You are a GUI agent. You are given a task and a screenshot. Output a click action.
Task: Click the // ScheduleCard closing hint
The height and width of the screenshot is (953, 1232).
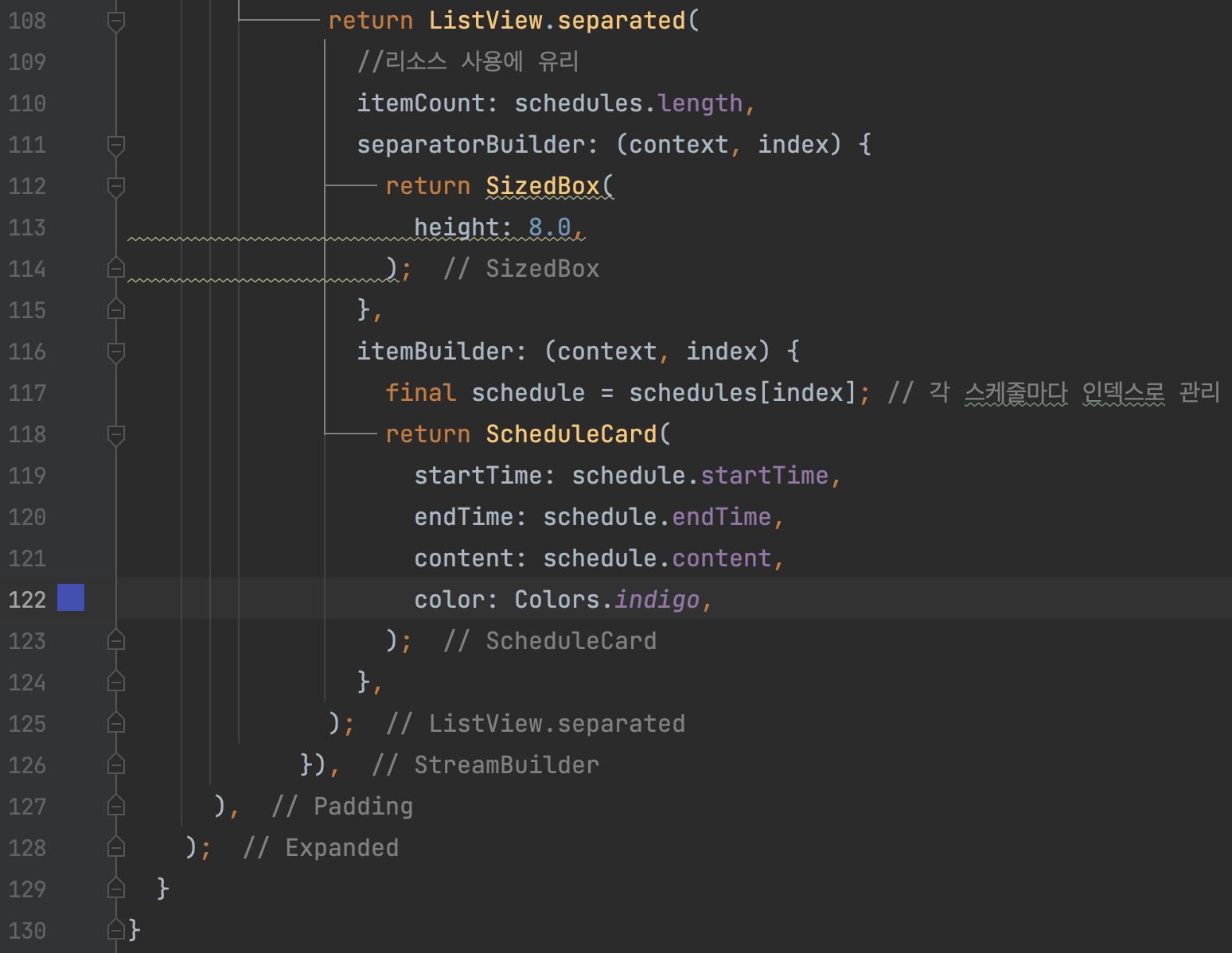pos(550,641)
